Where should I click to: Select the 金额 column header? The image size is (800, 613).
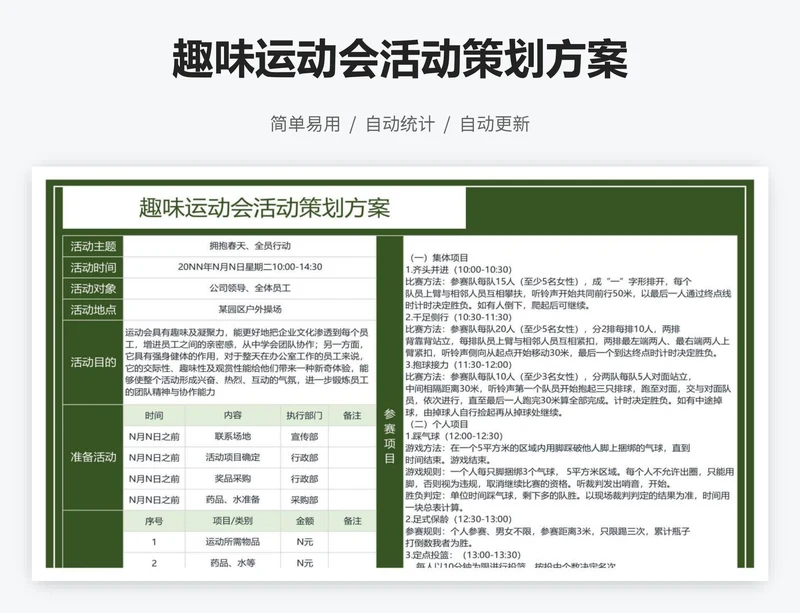pyautogui.click(x=305, y=521)
